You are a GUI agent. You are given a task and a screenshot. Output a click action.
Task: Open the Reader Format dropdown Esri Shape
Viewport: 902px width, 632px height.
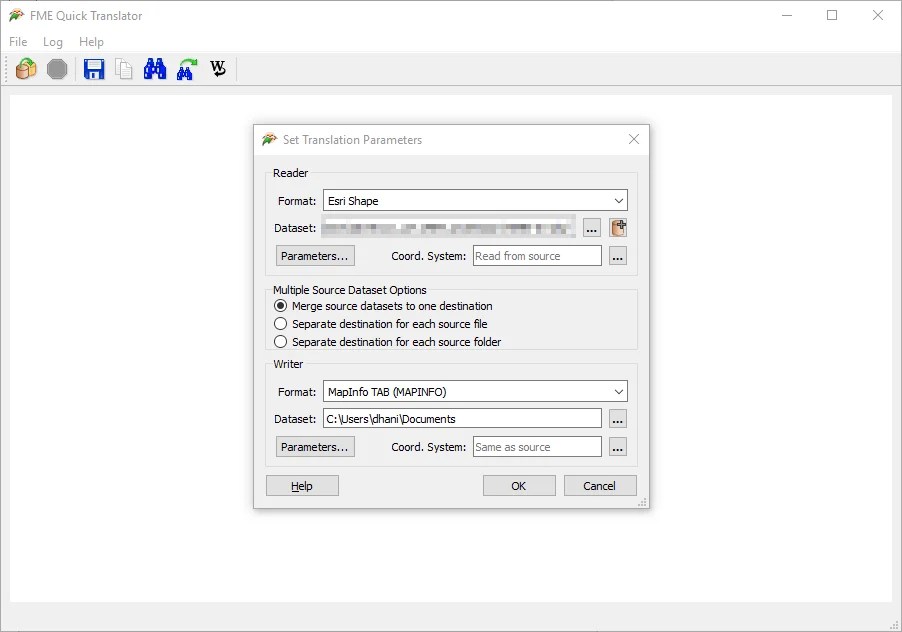(x=475, y=201)
